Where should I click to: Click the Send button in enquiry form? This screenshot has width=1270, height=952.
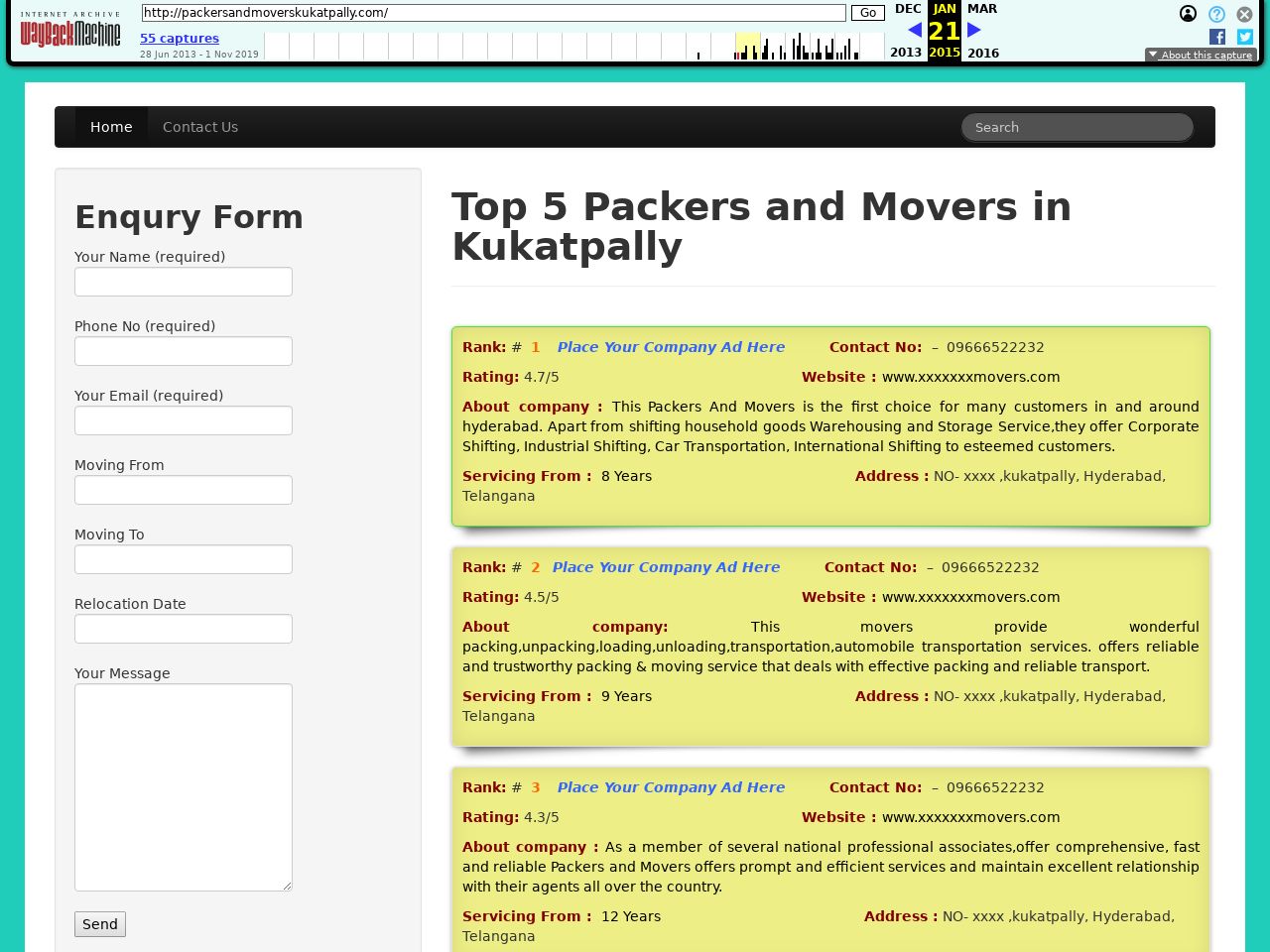coord(100,924)
